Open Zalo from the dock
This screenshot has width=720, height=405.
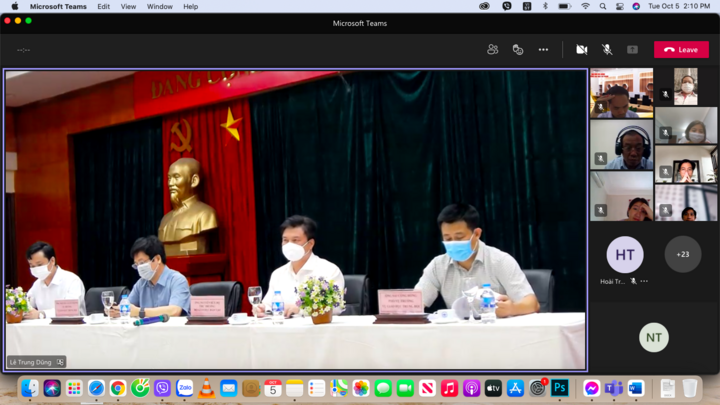[185, 388]
